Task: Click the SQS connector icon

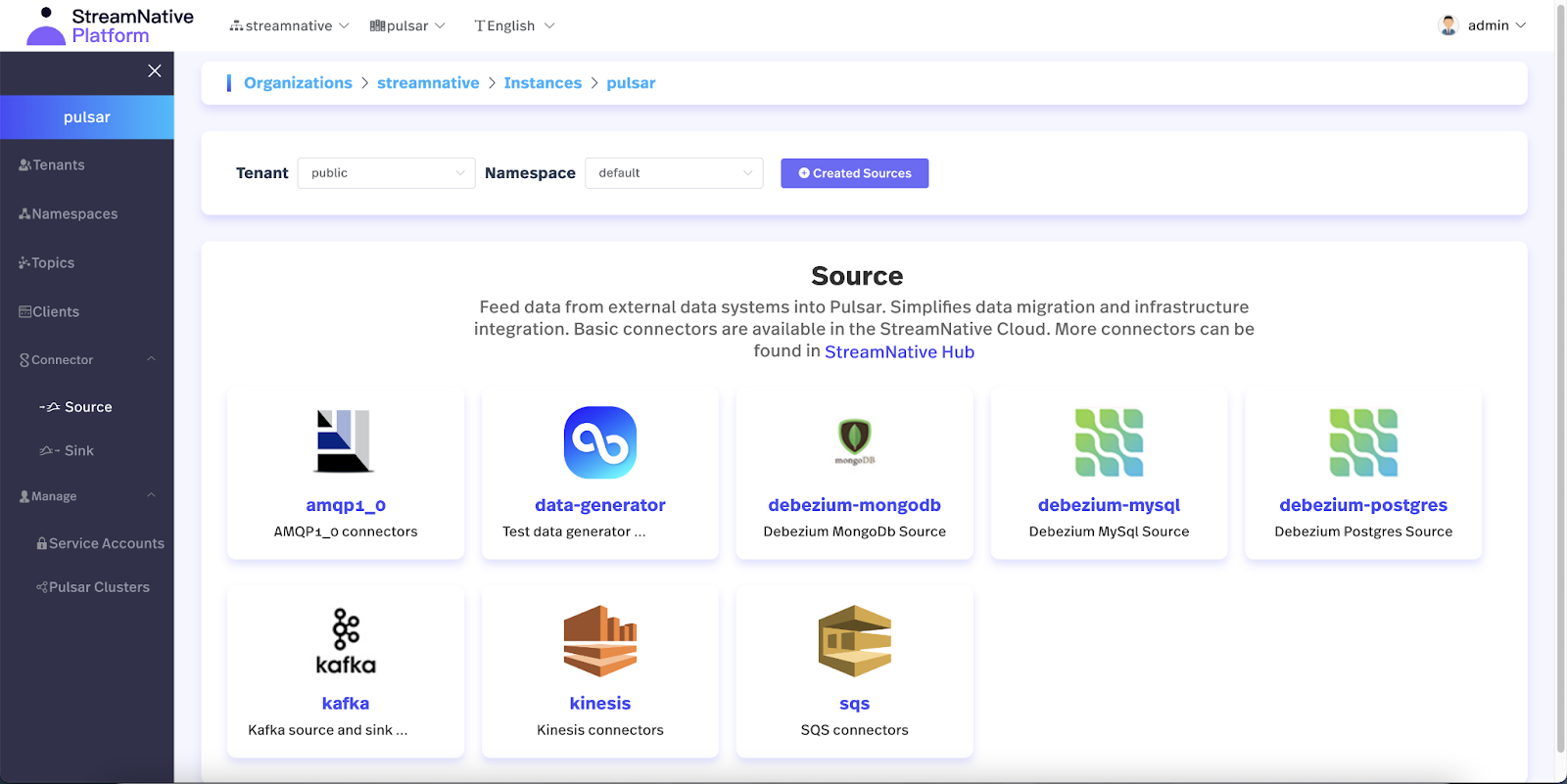Action: coord(855,641)
